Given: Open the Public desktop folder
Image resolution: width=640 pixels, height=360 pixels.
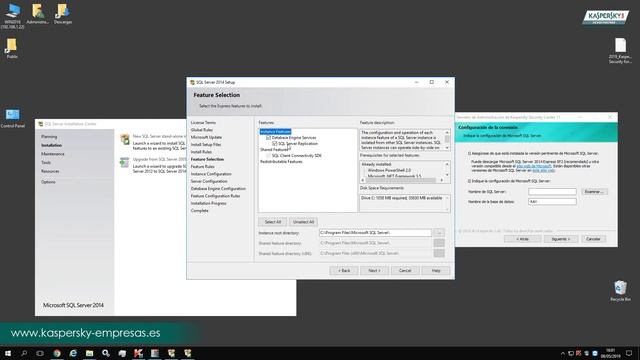Looking at the screenshot, I should coord(12,48).
